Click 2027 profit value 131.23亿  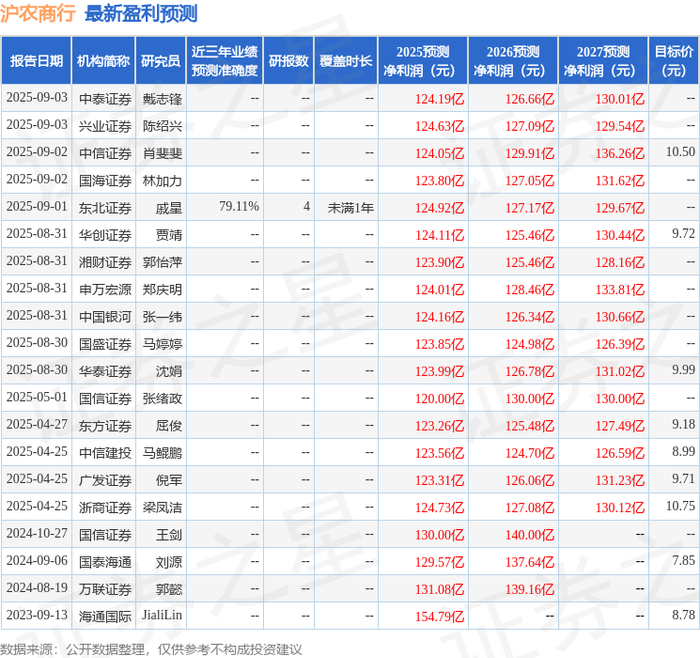pyautogui.click(x=620, y=480)
